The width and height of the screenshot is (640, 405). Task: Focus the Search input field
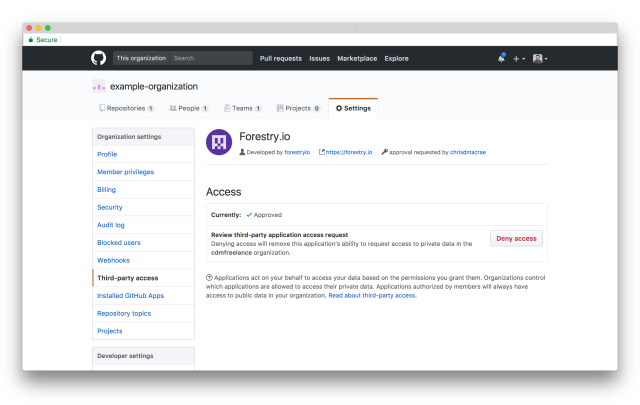click(211, 58)
